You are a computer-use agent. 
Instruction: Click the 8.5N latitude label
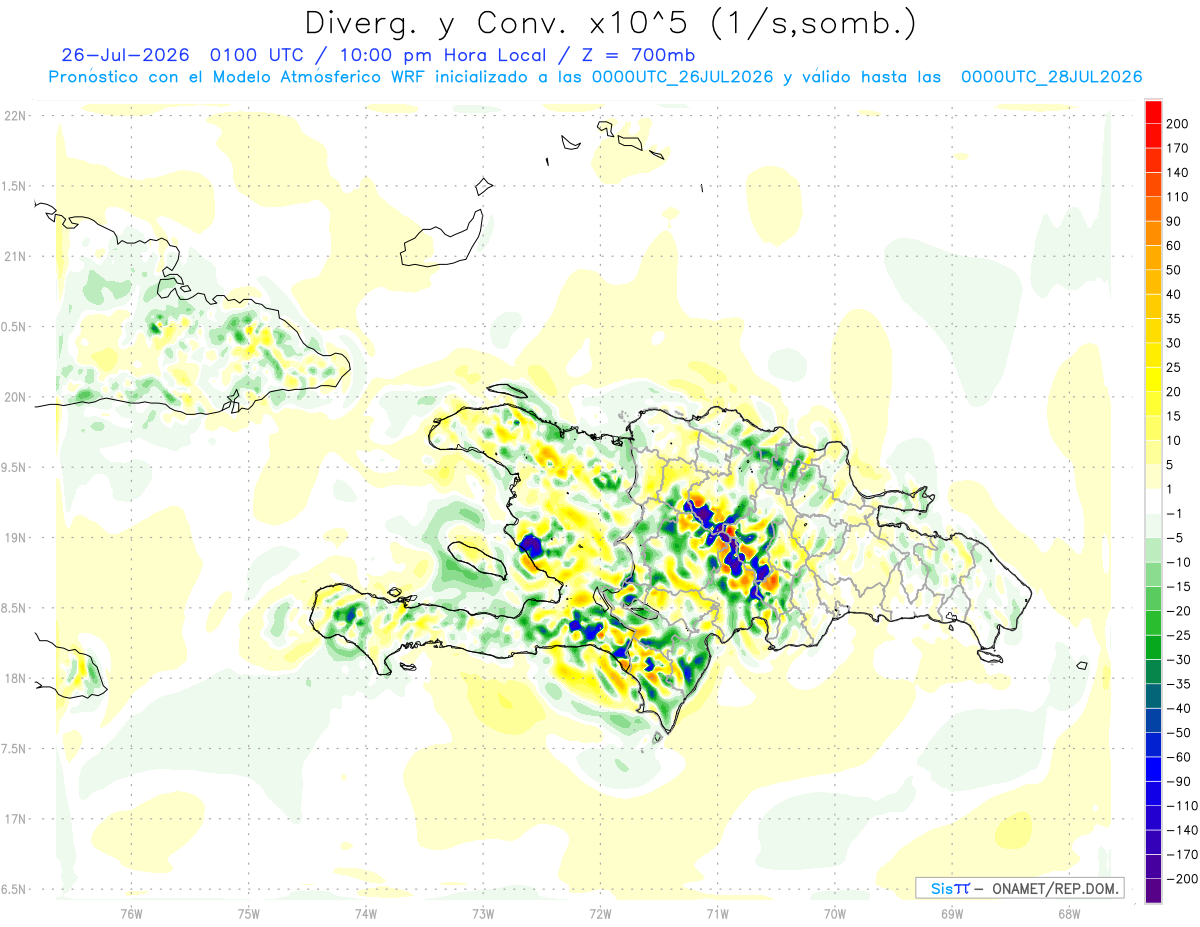(x=14, y=608)
